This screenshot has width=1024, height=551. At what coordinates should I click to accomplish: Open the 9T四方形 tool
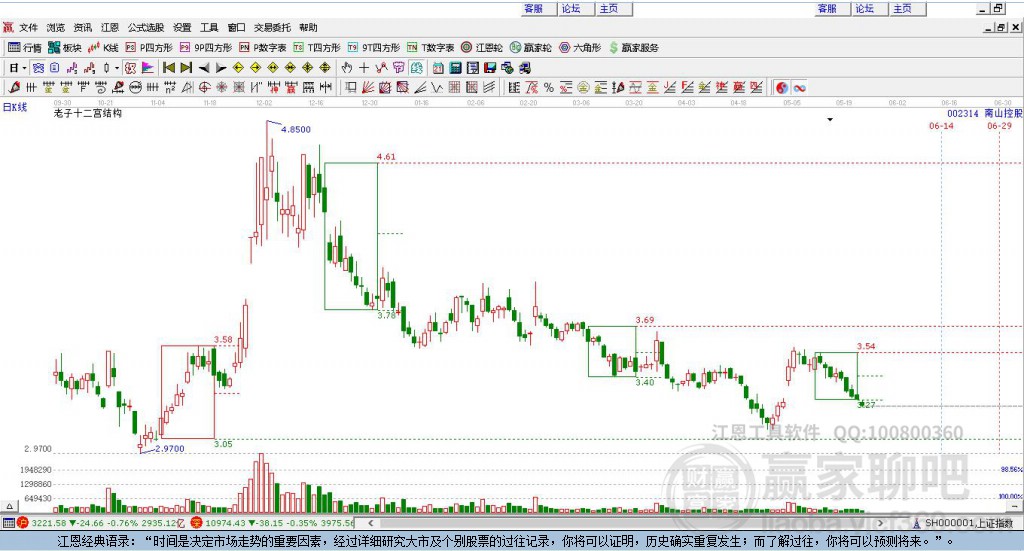[x=374, y=48]
